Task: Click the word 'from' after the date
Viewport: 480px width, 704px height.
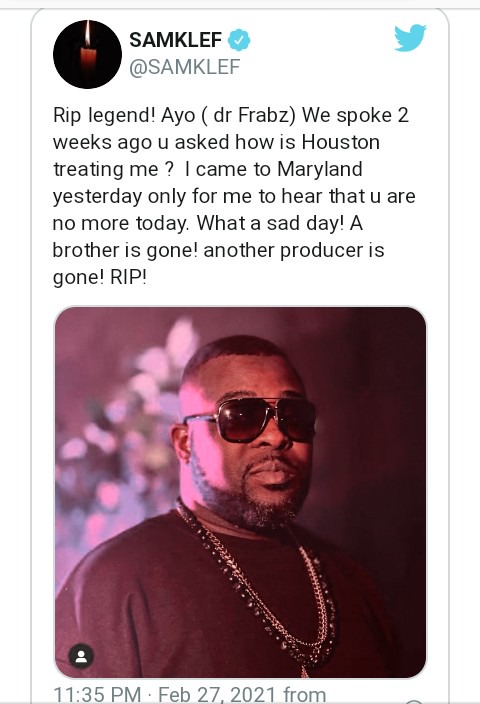Action: point(304,694)
